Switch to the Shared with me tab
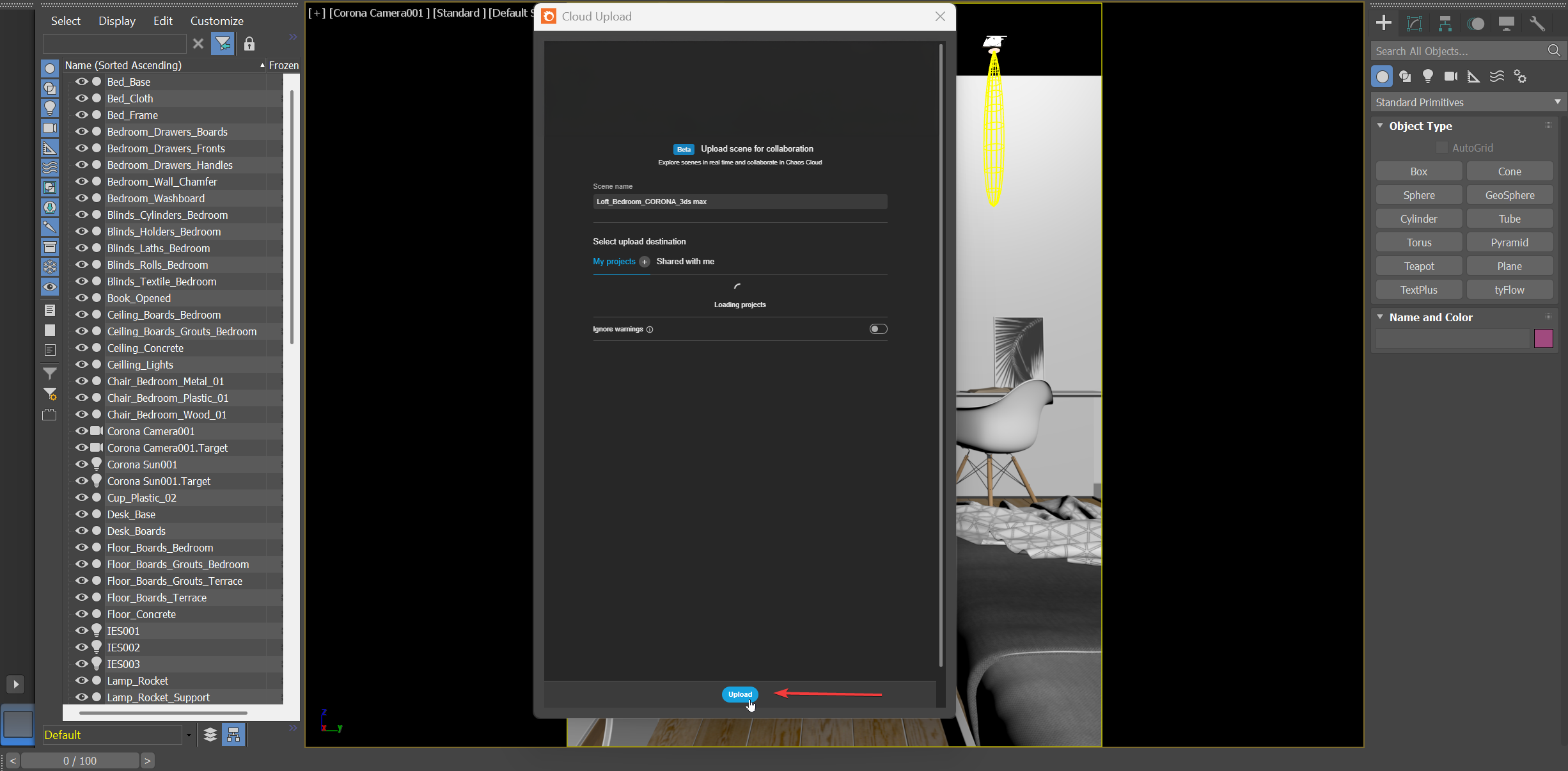 pos(686,262)
